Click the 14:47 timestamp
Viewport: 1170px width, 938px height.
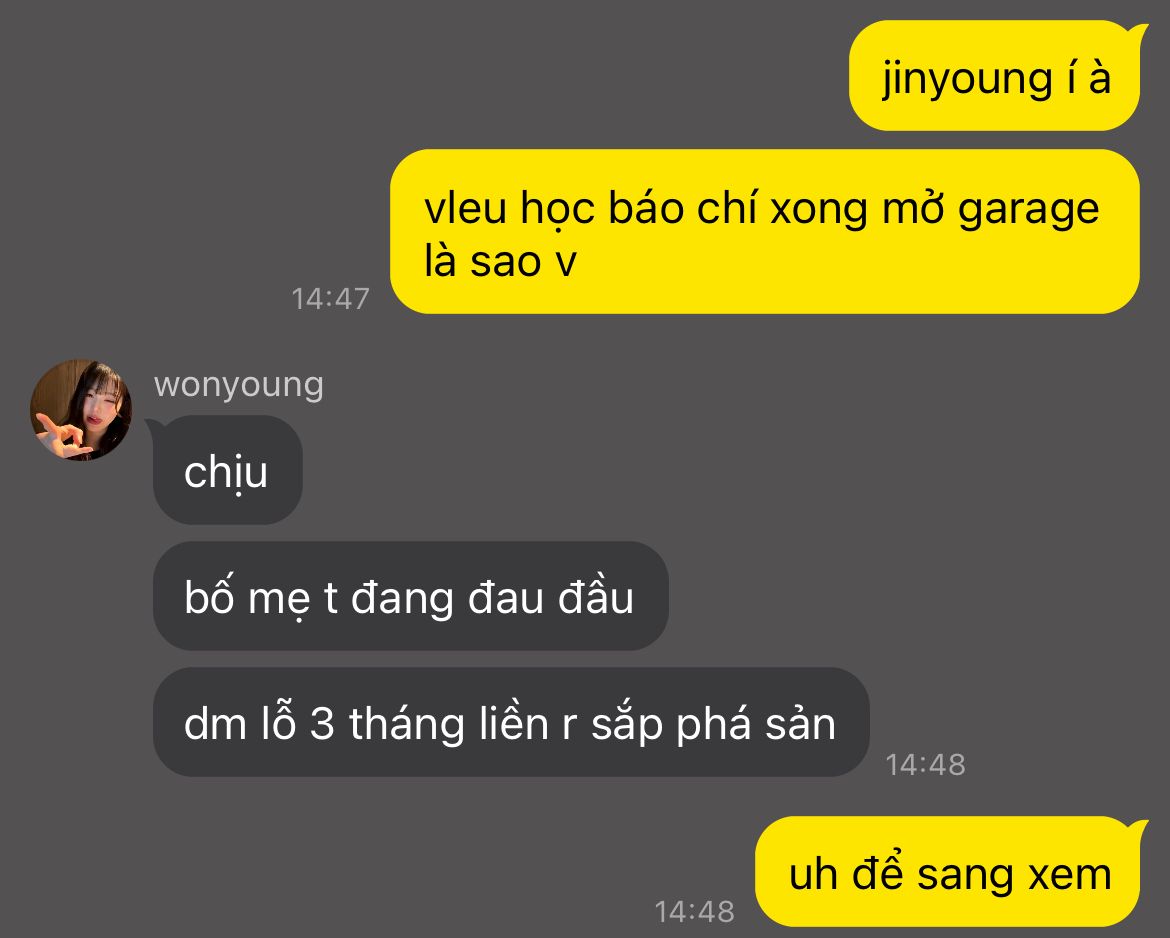pyautogui.click(x=331, y=299)
